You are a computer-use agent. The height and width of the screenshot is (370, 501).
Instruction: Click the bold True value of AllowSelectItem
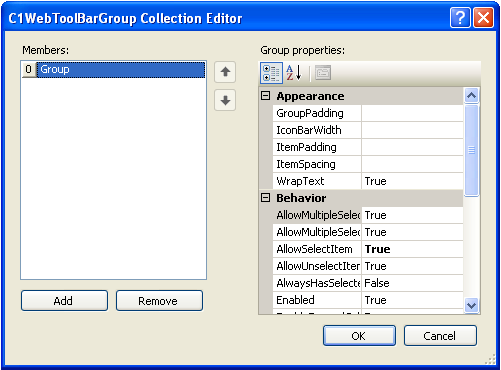pyautogui.click(x=412, y=249)
